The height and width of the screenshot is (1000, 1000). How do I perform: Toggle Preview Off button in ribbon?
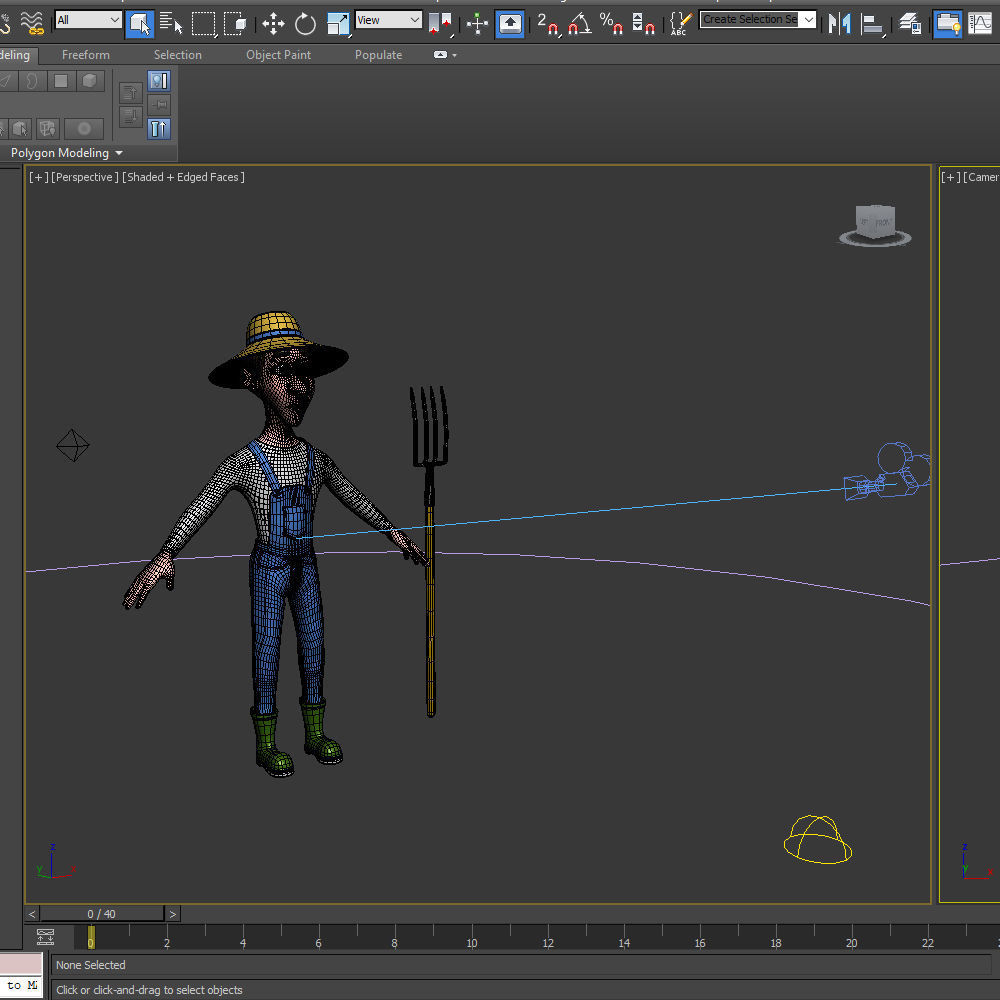pos(159,80)
